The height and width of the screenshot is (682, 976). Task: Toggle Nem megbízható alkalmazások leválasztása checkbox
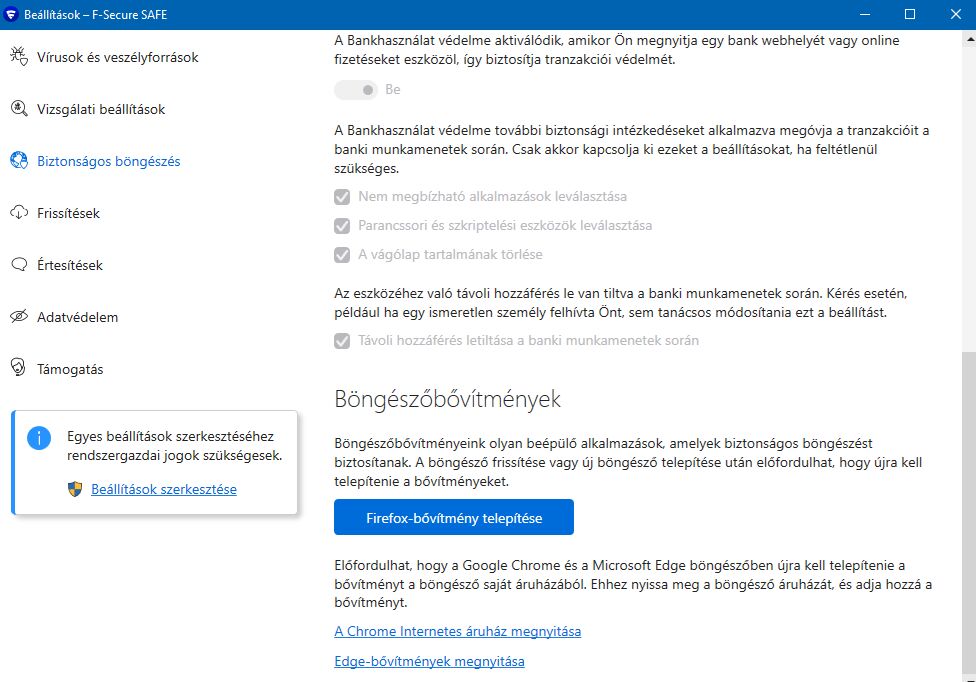click(x=342, y=197)
